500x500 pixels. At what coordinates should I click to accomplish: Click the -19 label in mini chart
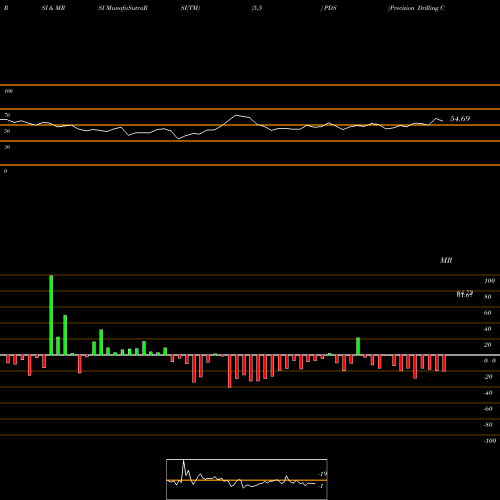[x=323, y=474]
